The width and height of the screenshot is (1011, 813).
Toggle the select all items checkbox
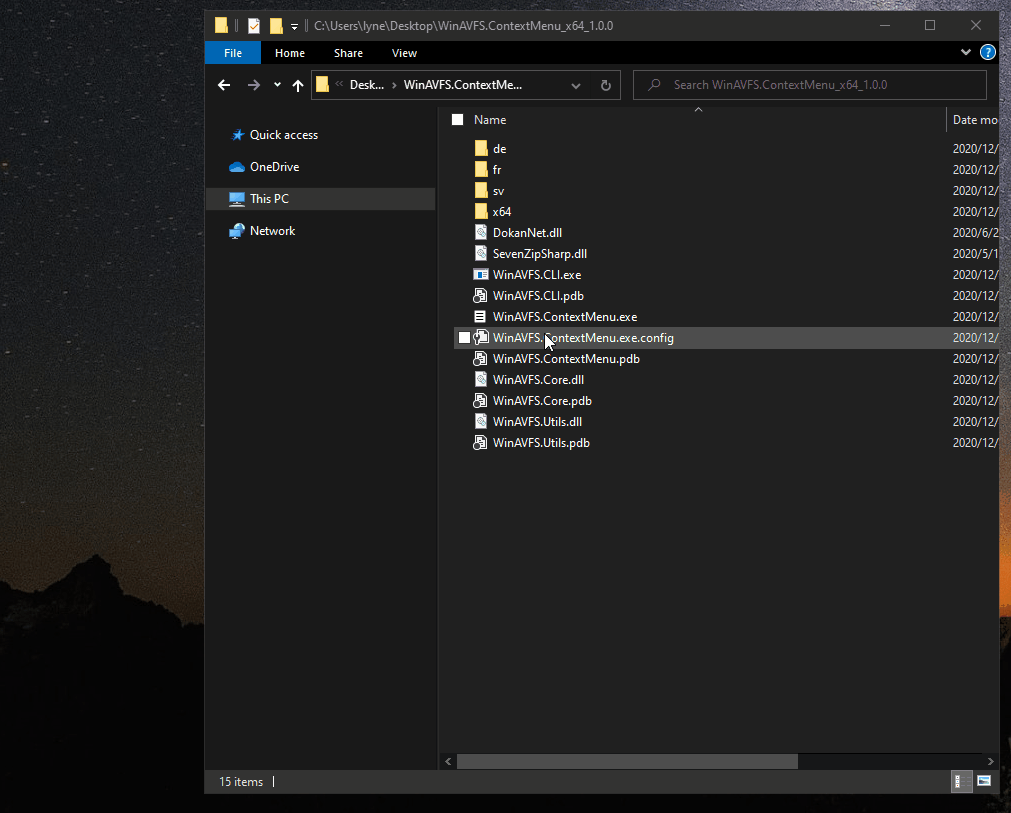coord(458,120)
